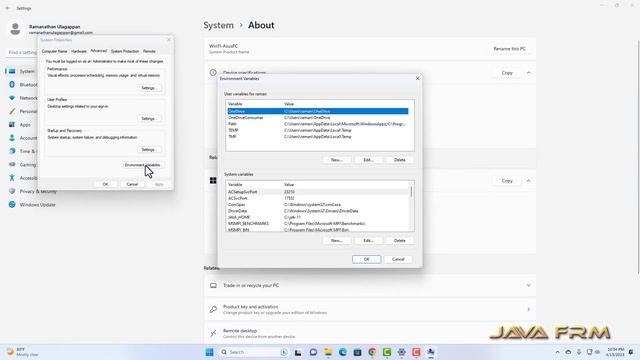
Task: Open the weather widget on the taskbar
Action: [x=22, y=352]
